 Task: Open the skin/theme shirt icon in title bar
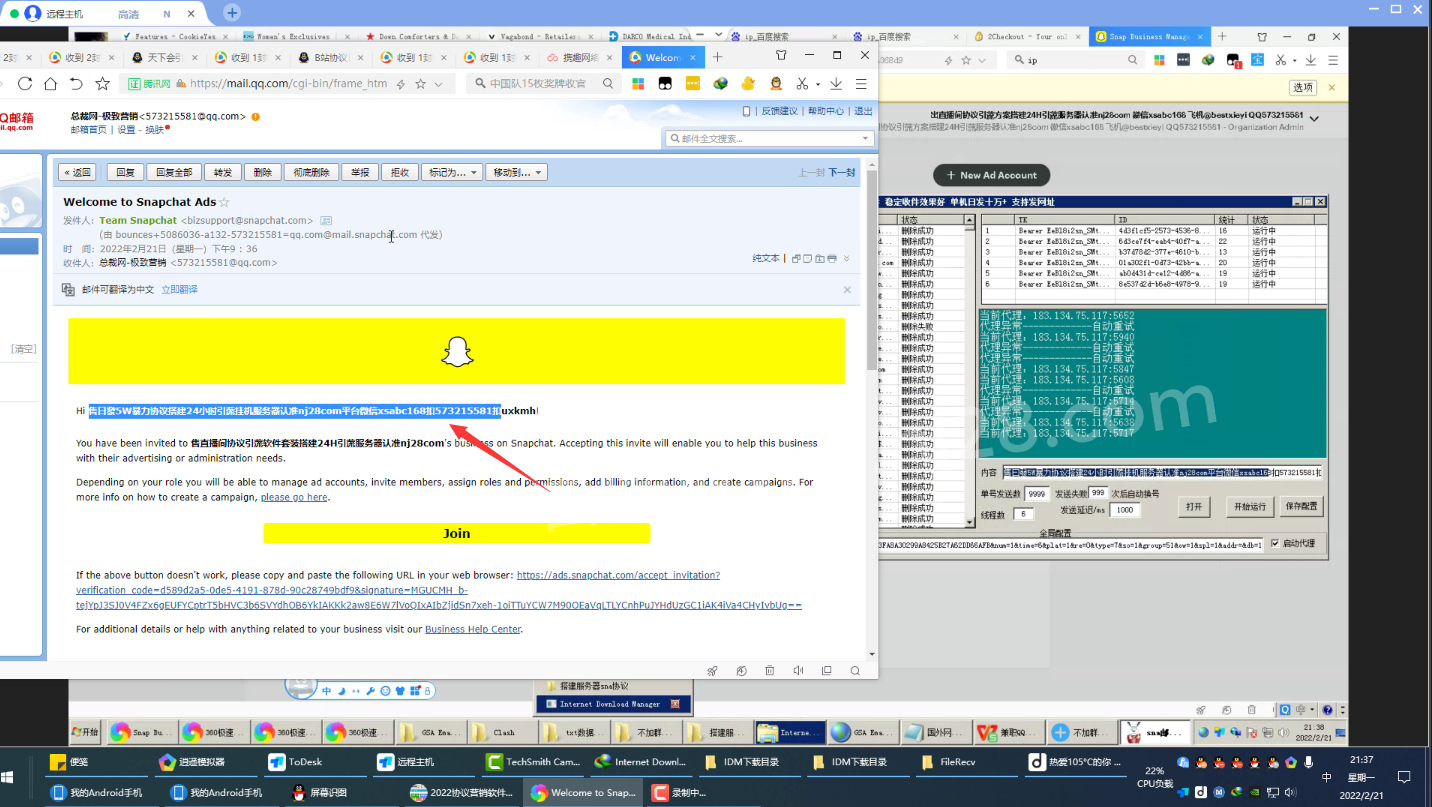pos(781,56)
